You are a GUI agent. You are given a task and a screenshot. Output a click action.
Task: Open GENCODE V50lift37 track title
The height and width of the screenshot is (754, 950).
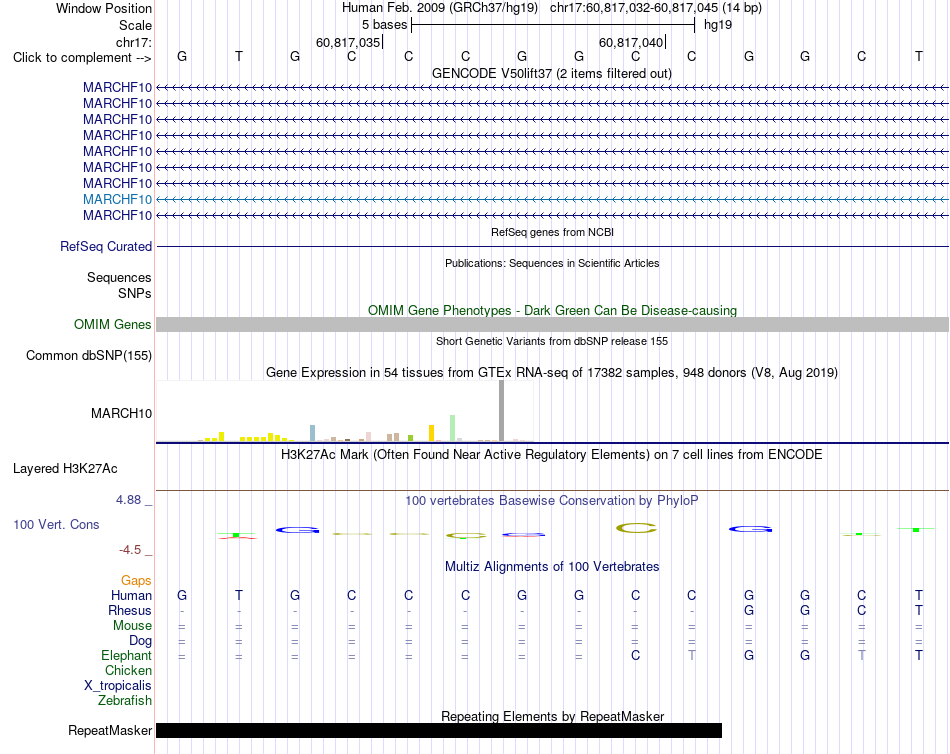pos(552,73)
